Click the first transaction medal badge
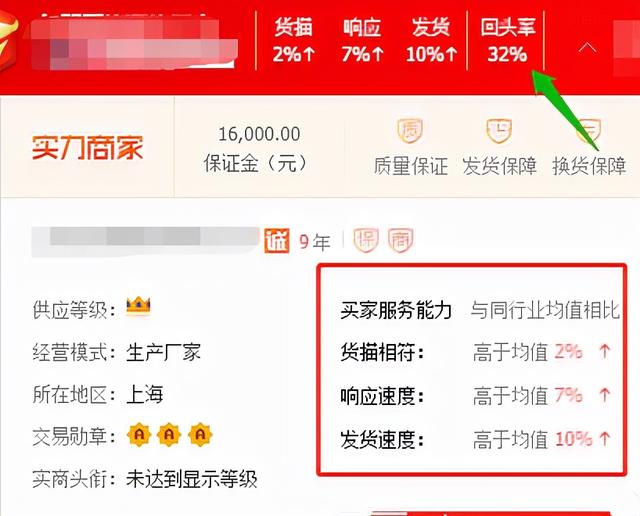The height and width of the screenshot is (516, 640). pos(139,434)
